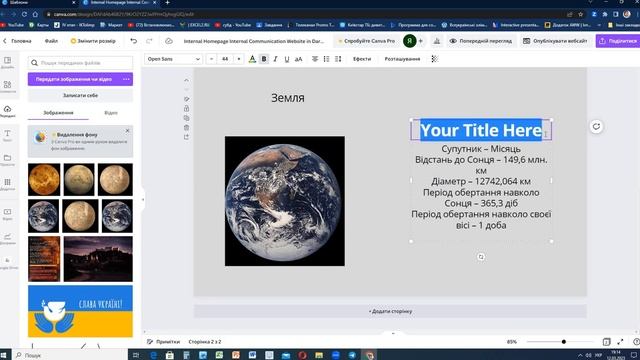Select the dark castle landscape thumbnail
This screenshot has width=640, height=360.
98,259
